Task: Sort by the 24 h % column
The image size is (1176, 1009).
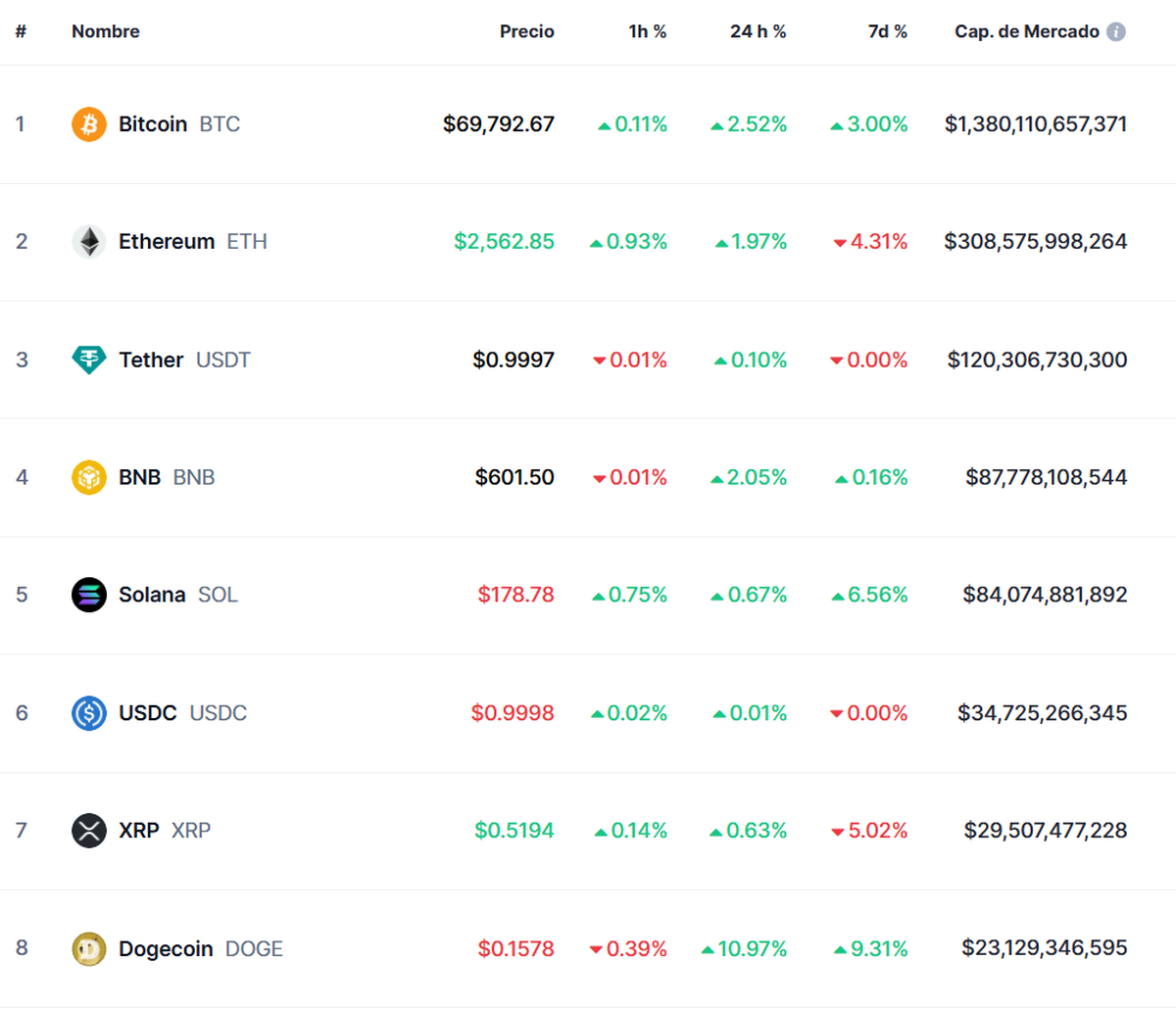Action: [x=758, y=31]
